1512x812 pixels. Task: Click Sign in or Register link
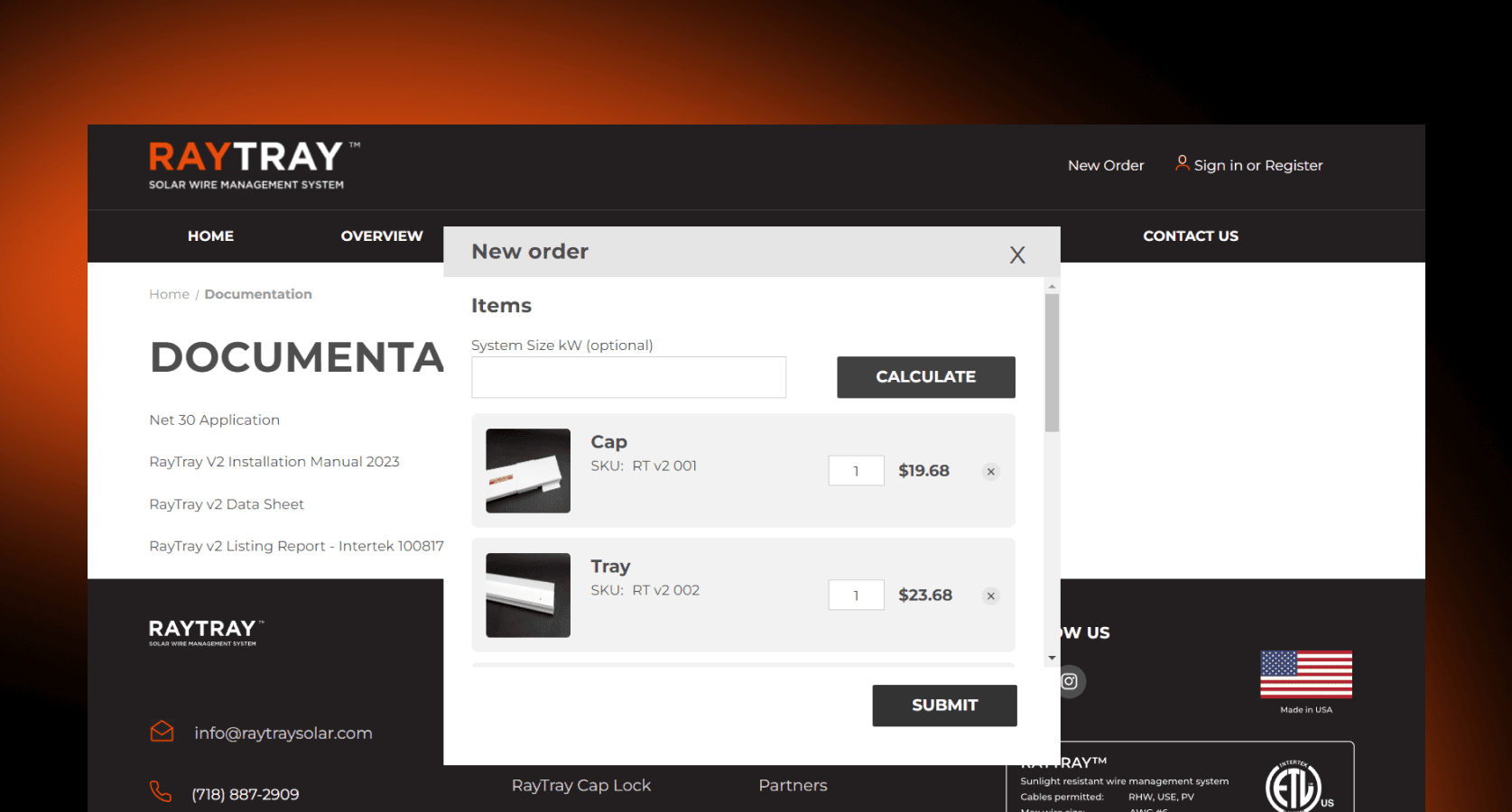[1258, 165]
